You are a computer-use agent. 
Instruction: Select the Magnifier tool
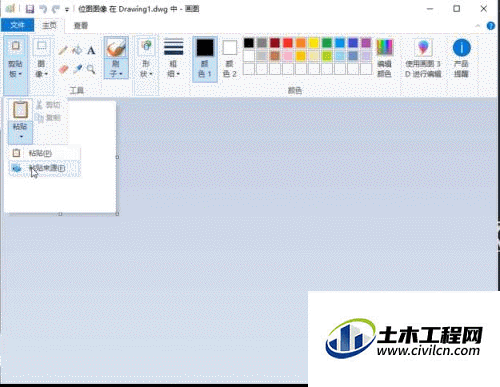pos(91,69)
